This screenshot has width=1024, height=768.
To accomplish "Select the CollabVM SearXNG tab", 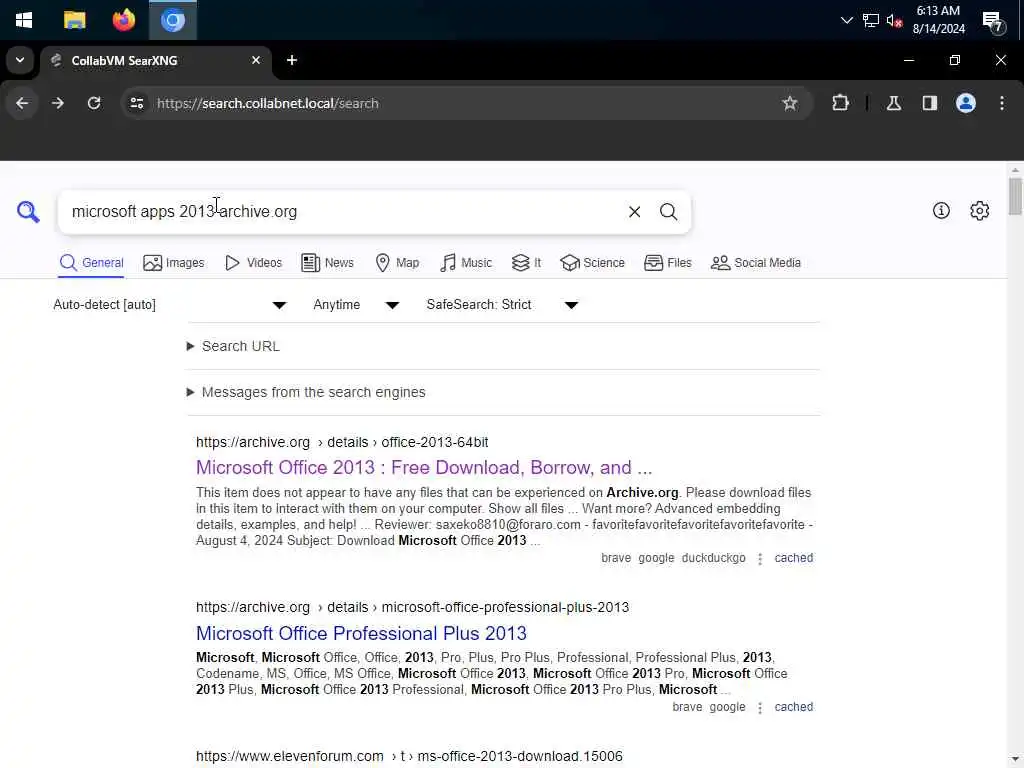I will tap(157, 61).
